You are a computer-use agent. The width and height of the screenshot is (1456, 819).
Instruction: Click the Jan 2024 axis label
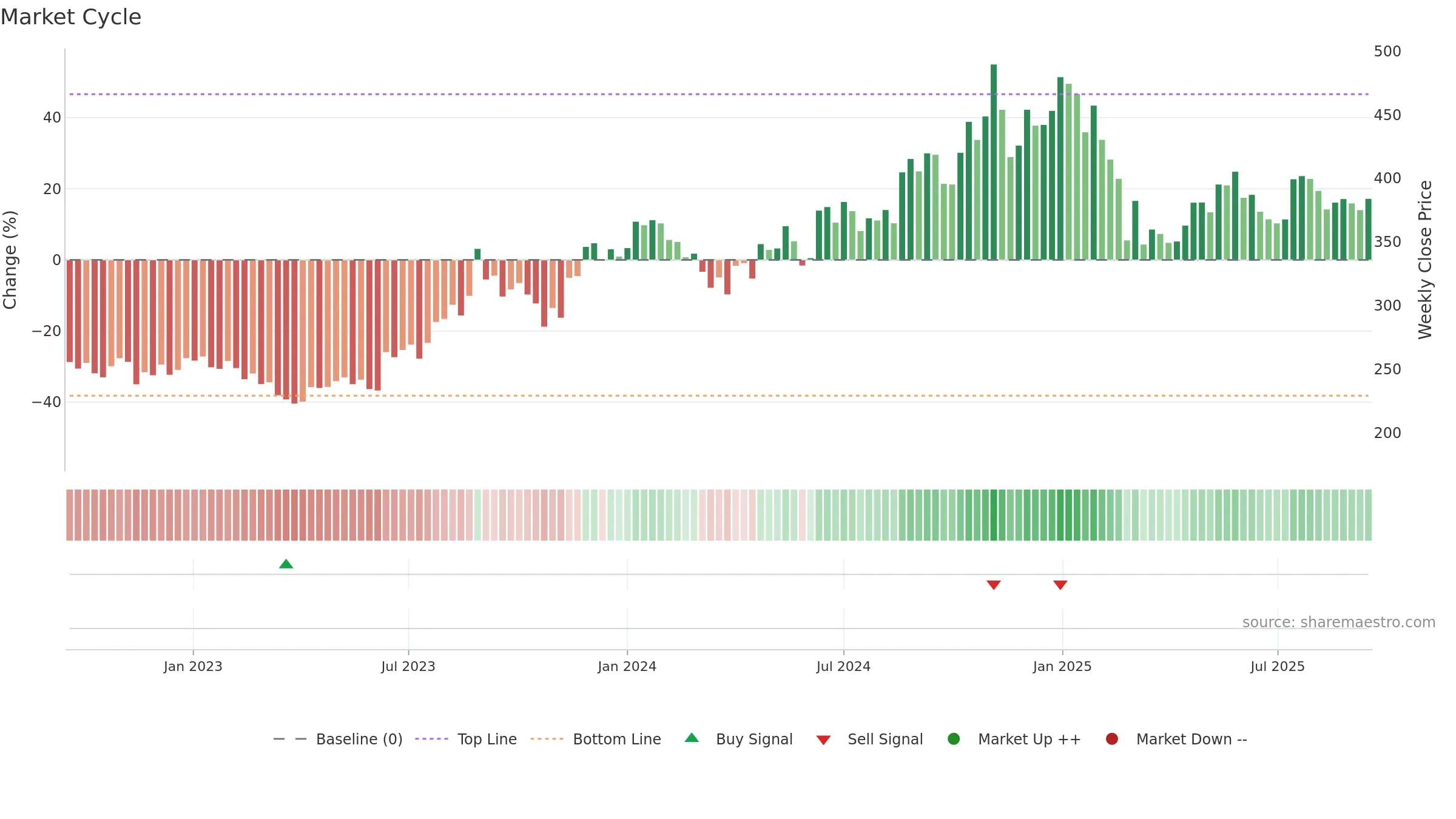[x=627, y=667]
